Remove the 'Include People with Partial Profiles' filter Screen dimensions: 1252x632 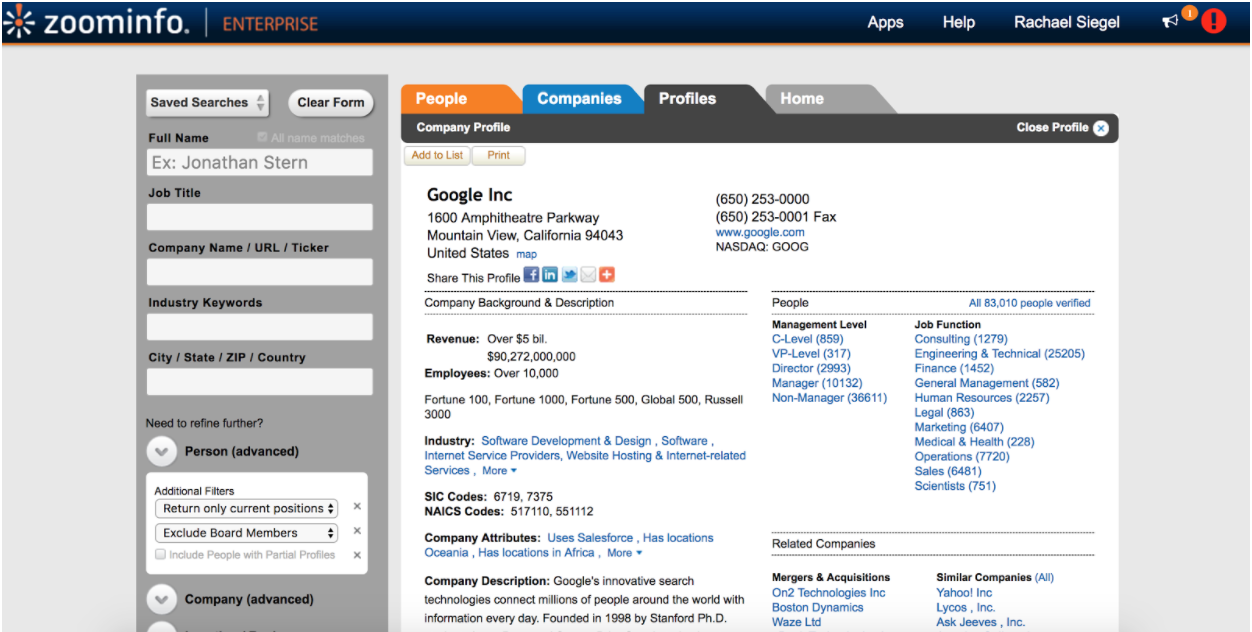tap(357, 555)
